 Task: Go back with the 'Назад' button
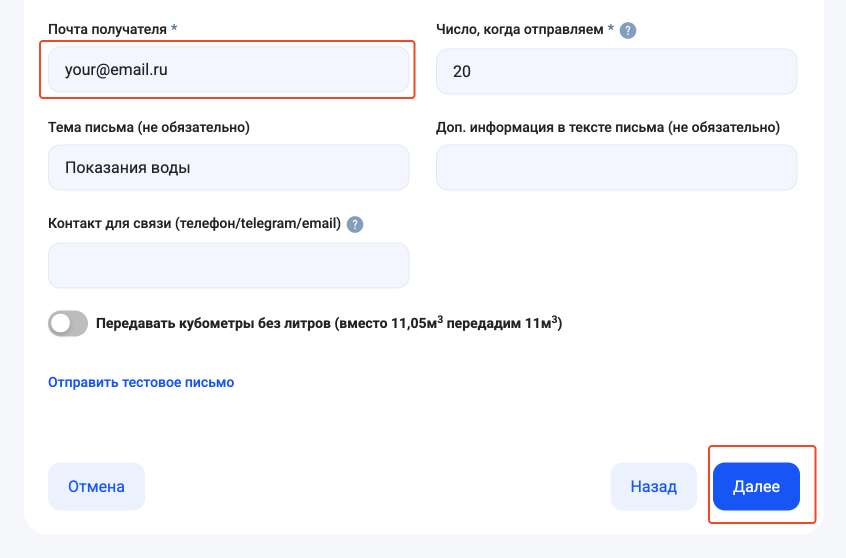point(653,487)
